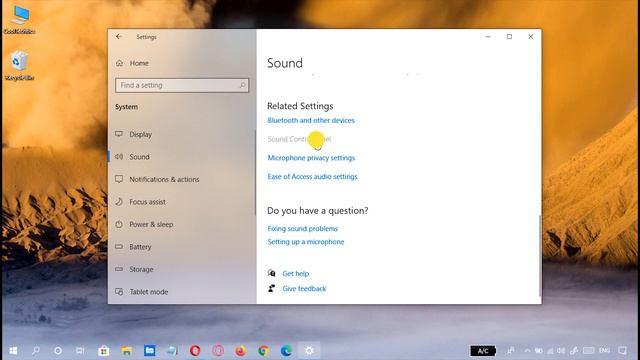This screenshot has height=360, width=640.
Task: Open Focus assist settings
Action: coord(147,202)
